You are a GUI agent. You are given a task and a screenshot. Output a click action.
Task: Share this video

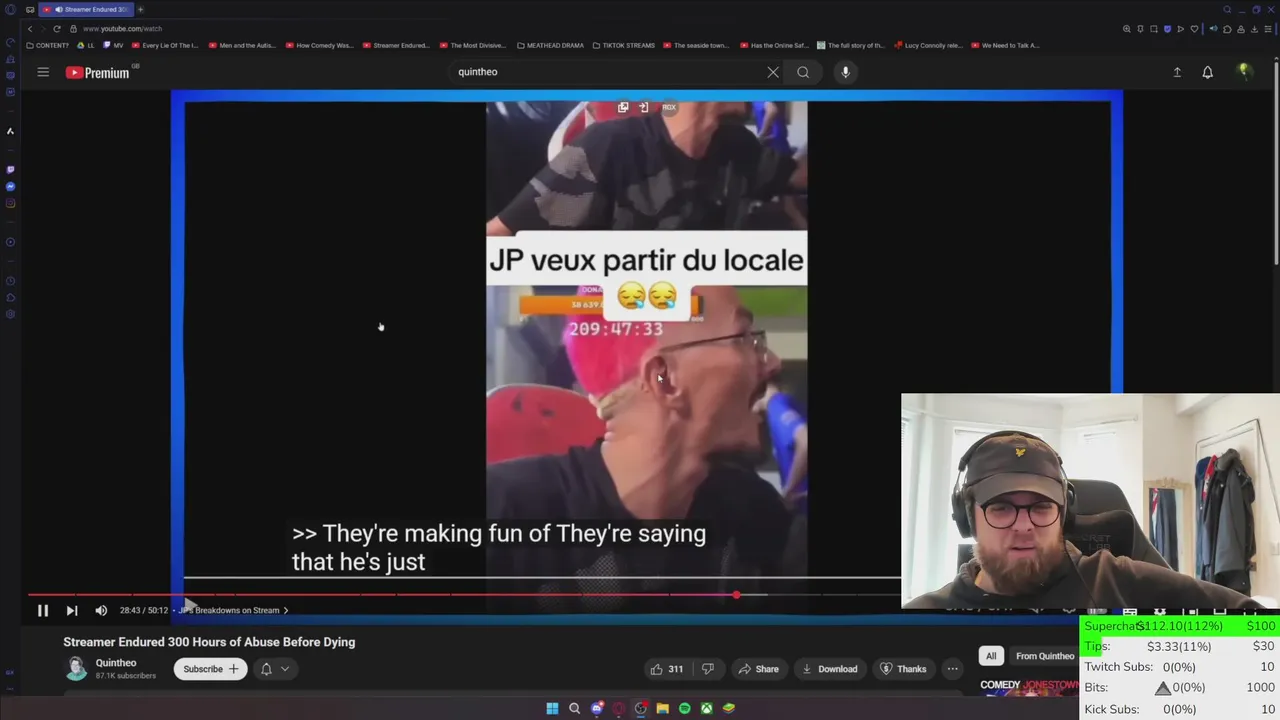758,669
